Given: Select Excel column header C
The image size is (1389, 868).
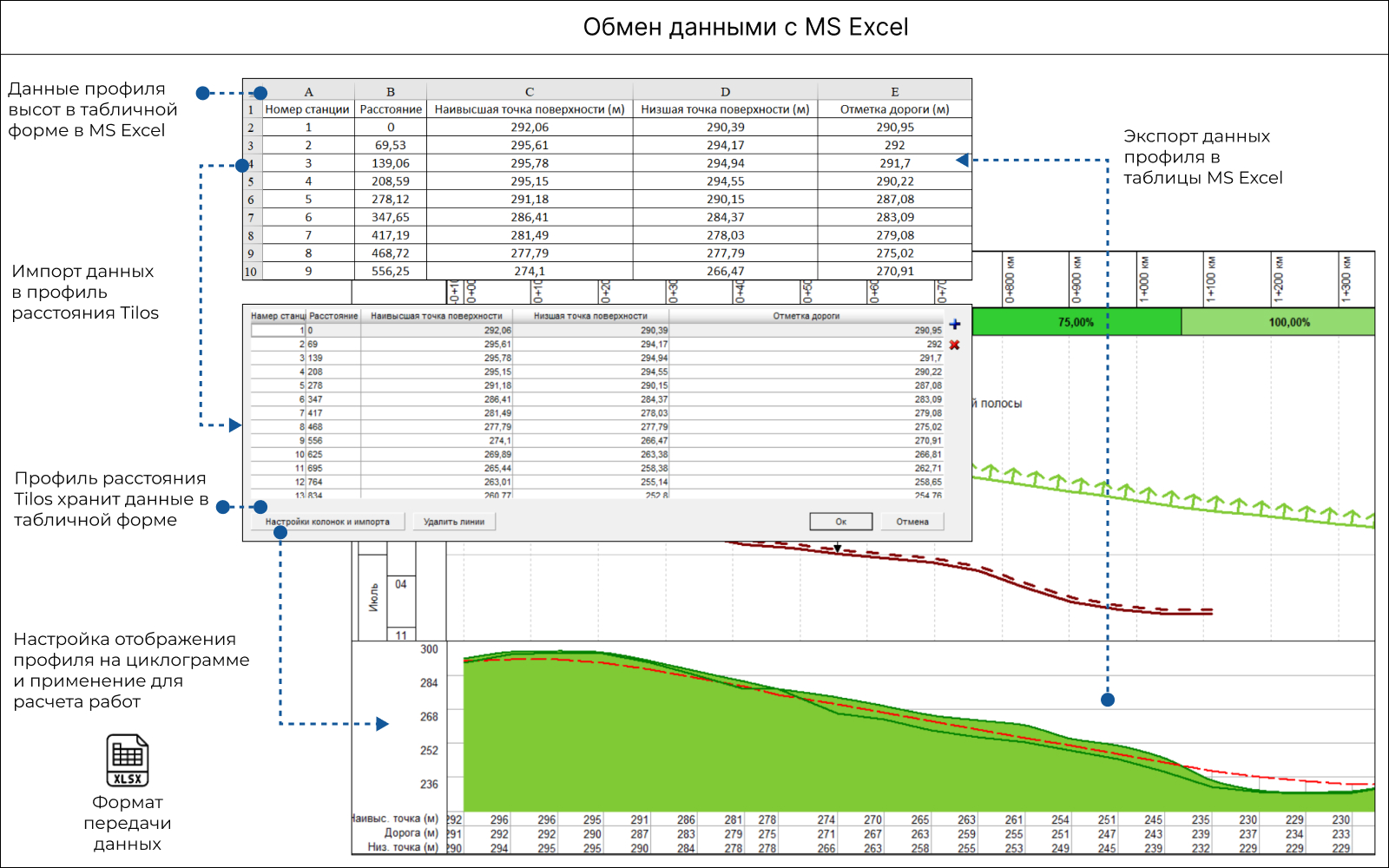Looking at the screenshot, I should [530, 91].
